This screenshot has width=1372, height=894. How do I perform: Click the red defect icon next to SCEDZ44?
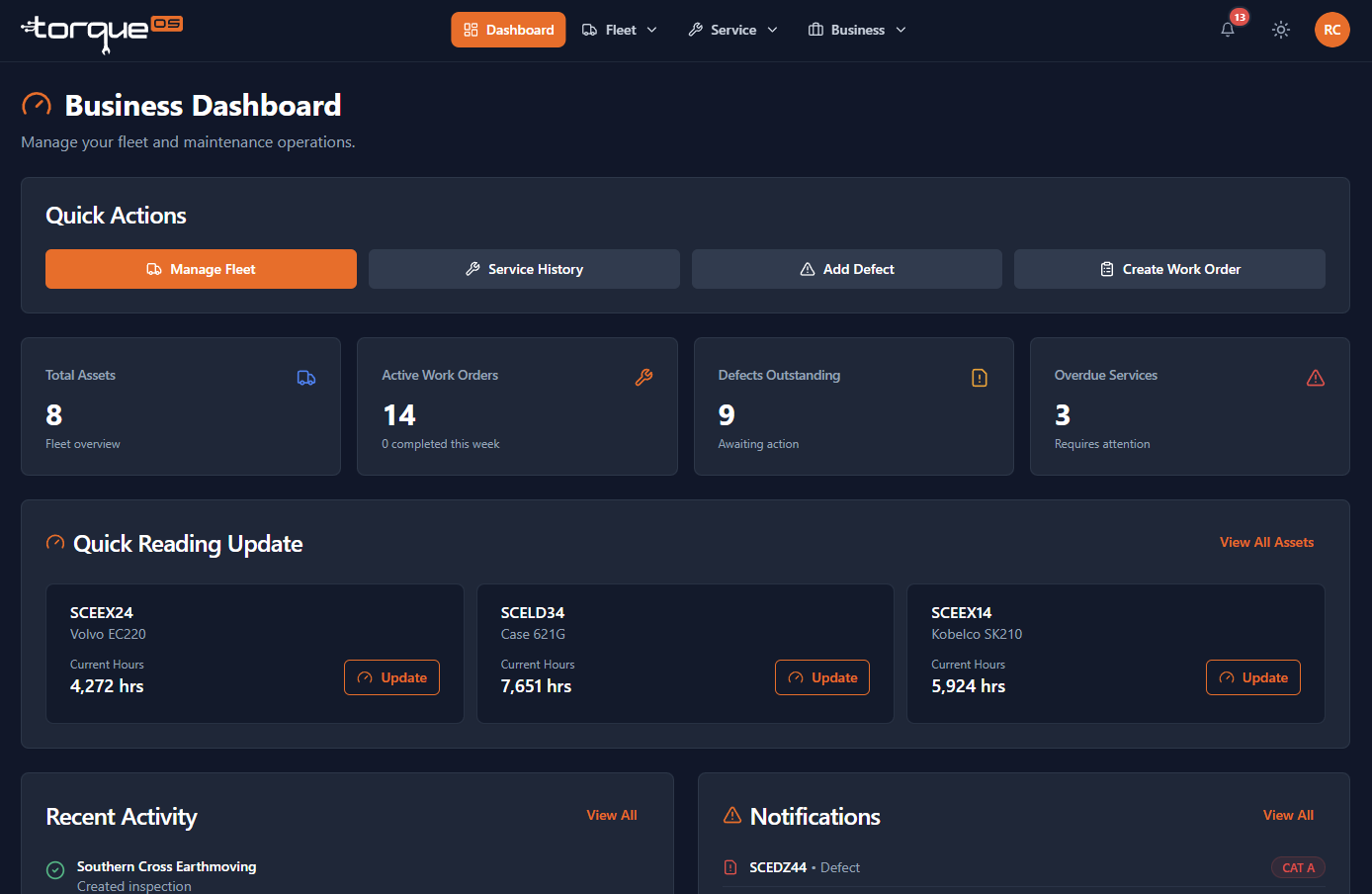click(x=730, y=867)
